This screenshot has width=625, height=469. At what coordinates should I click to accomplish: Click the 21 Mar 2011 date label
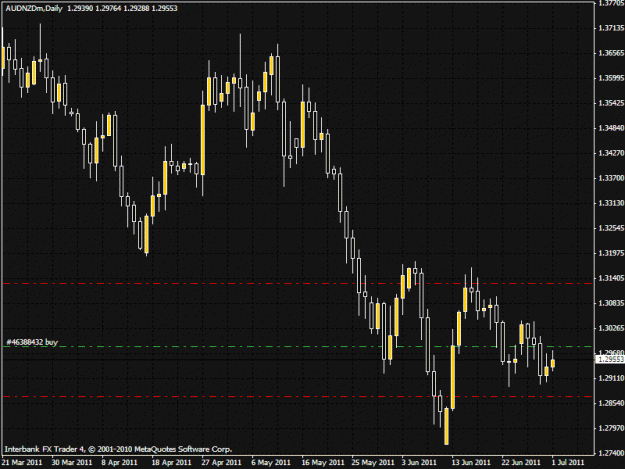pos(22,463)
